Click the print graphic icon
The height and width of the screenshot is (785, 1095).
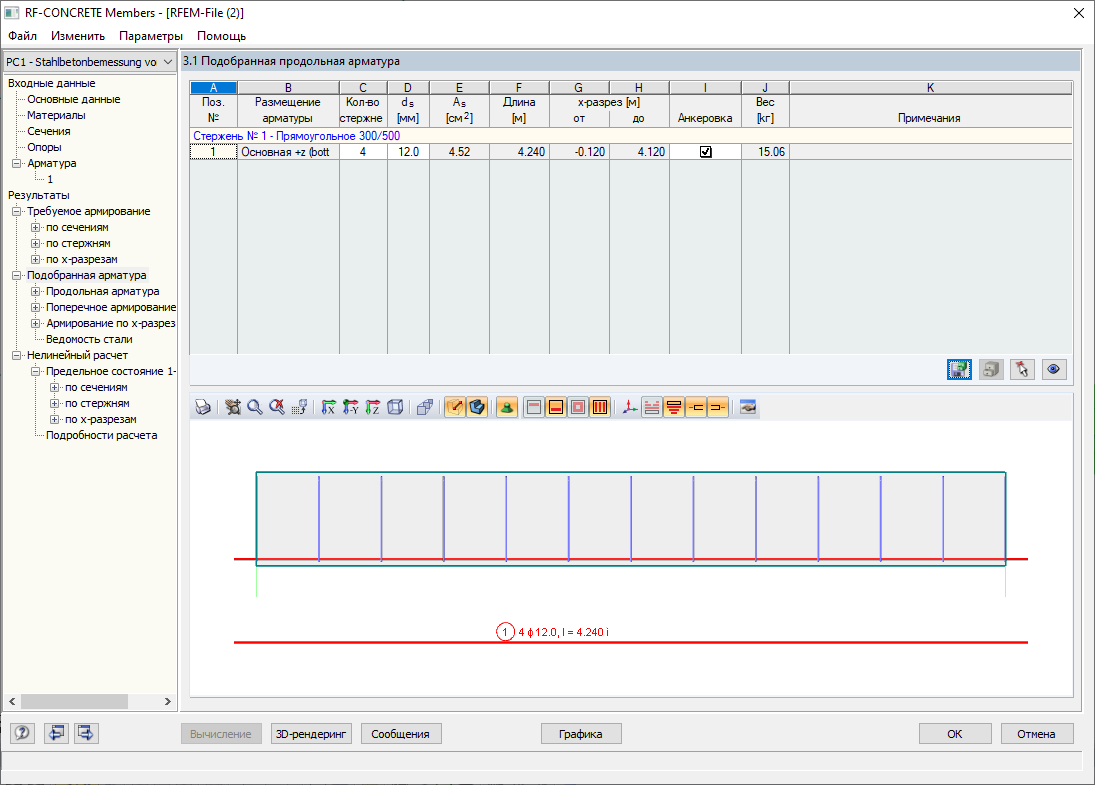(x=203, y=407)
